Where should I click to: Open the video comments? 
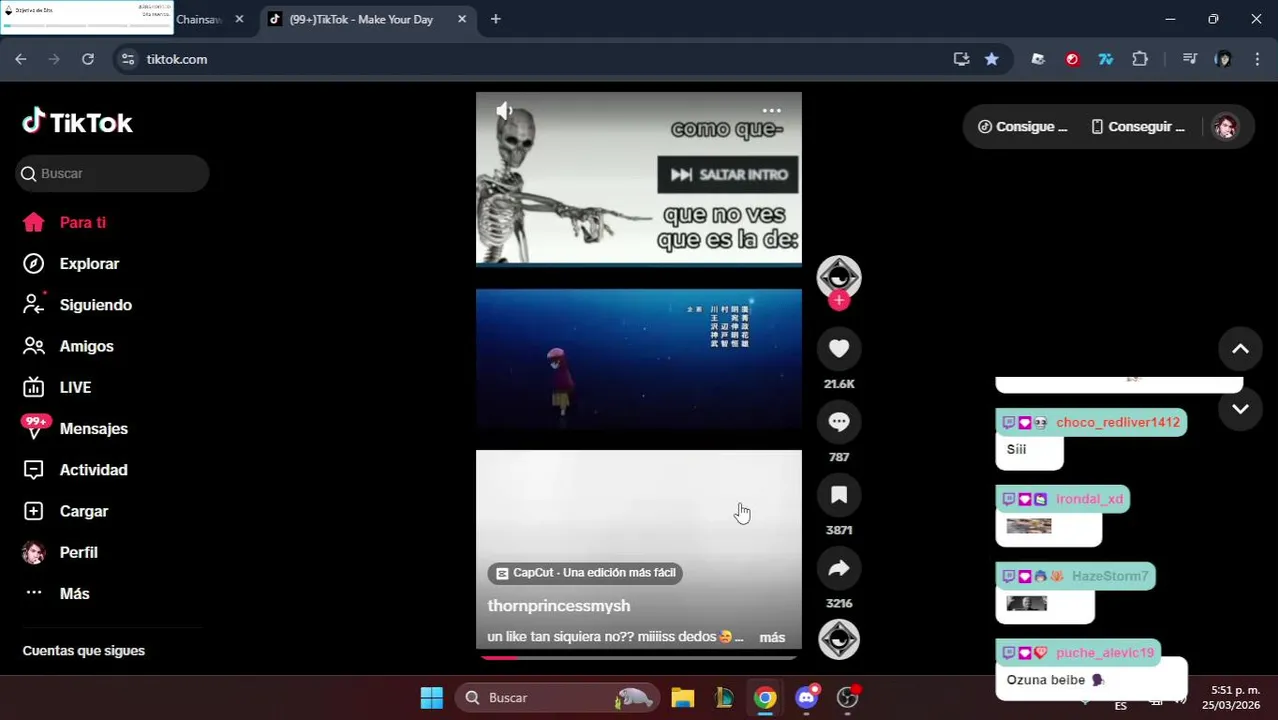839,422
